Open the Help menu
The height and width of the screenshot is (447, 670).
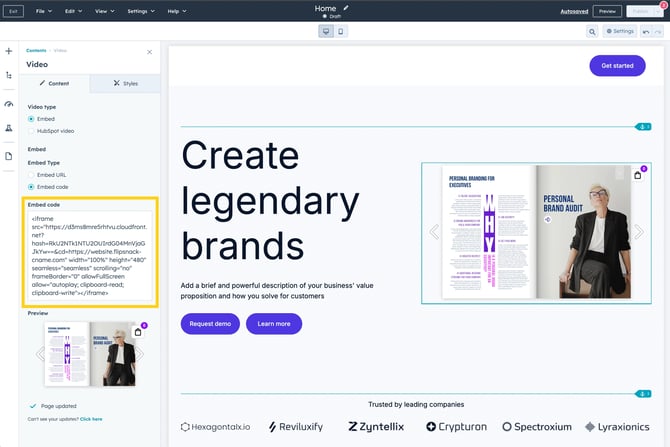click(x=177, y=11)
